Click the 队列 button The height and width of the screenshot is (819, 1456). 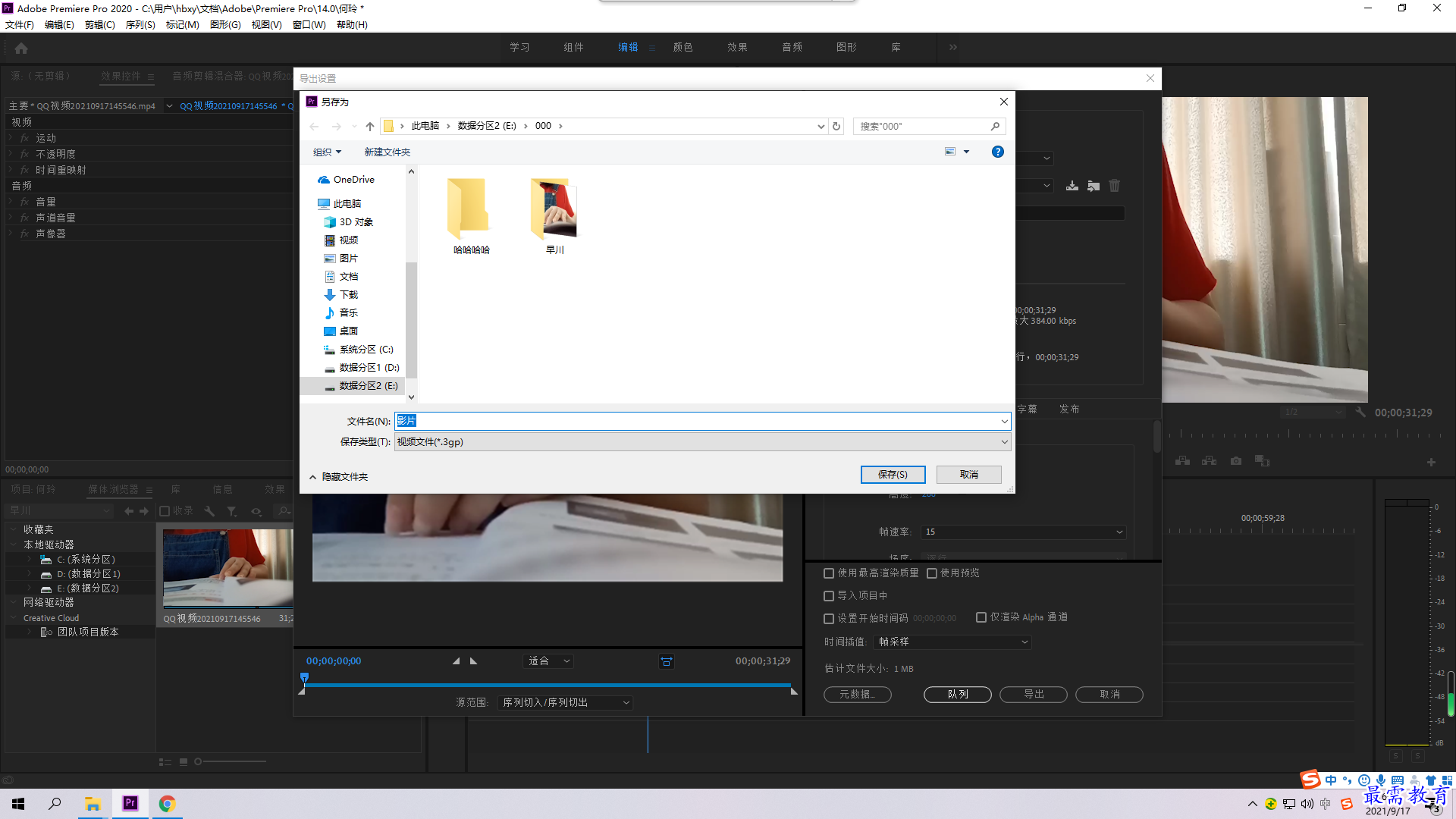(x=958, y=695)
